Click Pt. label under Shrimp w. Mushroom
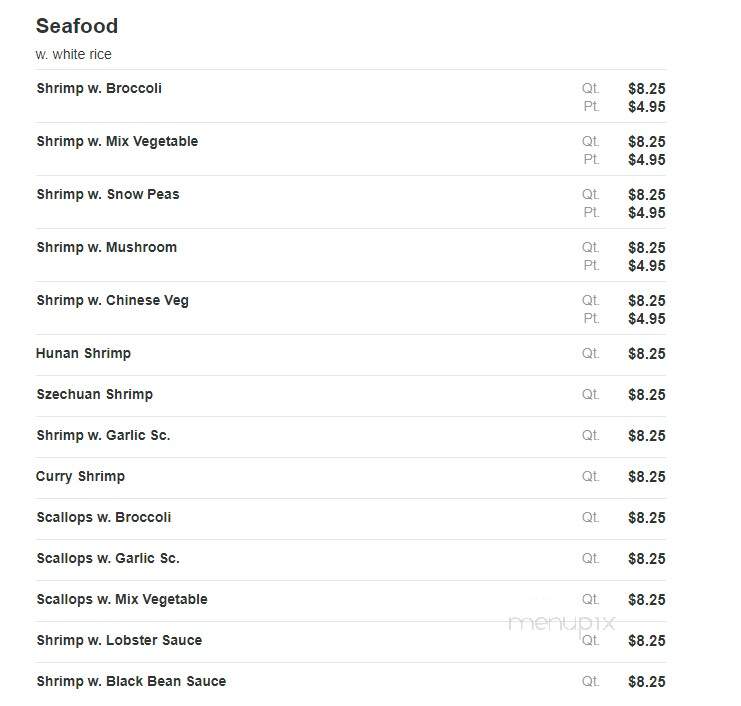The image size is (741, 706). (591, 266)
